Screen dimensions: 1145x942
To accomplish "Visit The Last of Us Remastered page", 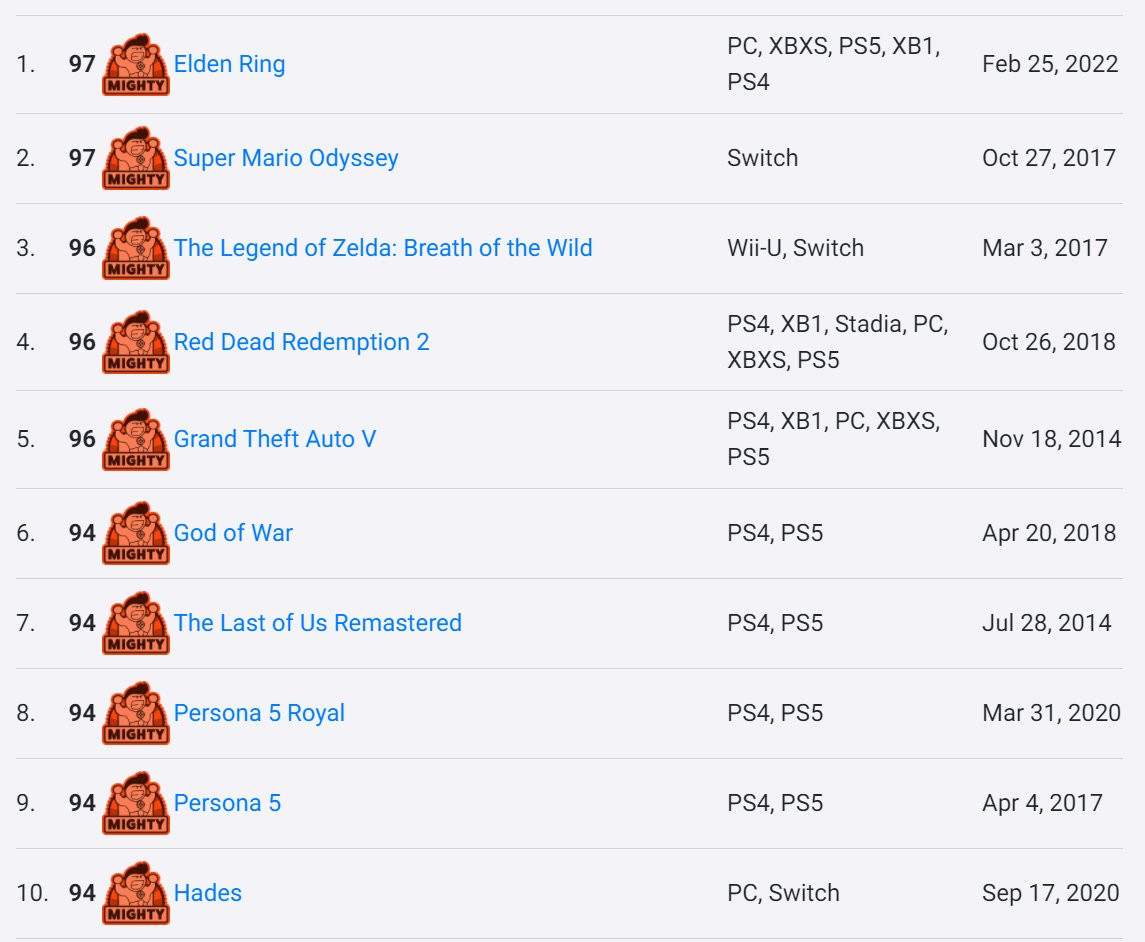I will point(317,623).
